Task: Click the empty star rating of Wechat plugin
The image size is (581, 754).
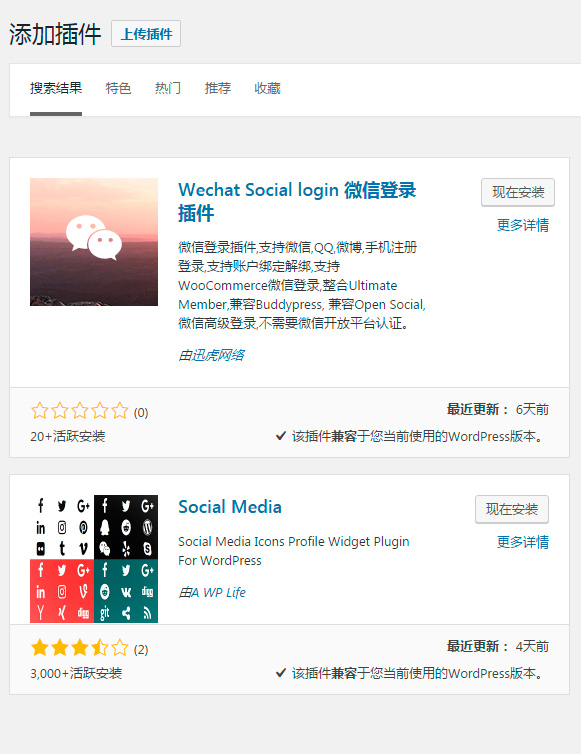Action: 79,412
